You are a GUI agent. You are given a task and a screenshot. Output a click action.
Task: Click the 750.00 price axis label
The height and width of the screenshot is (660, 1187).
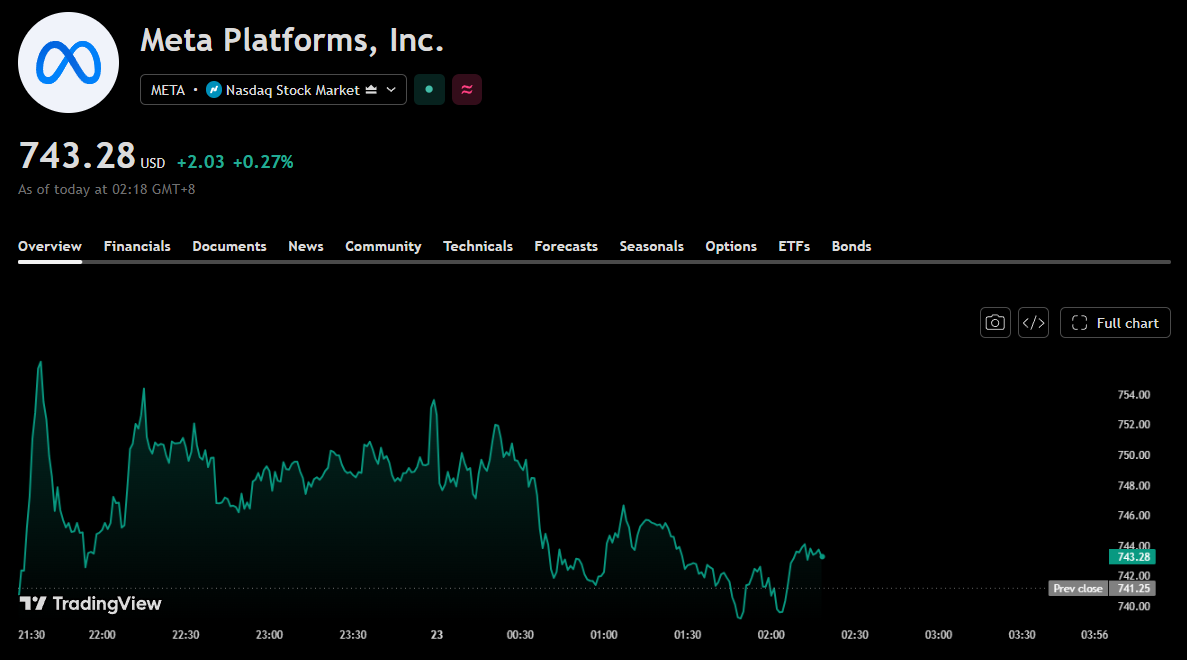(1133, 455)
